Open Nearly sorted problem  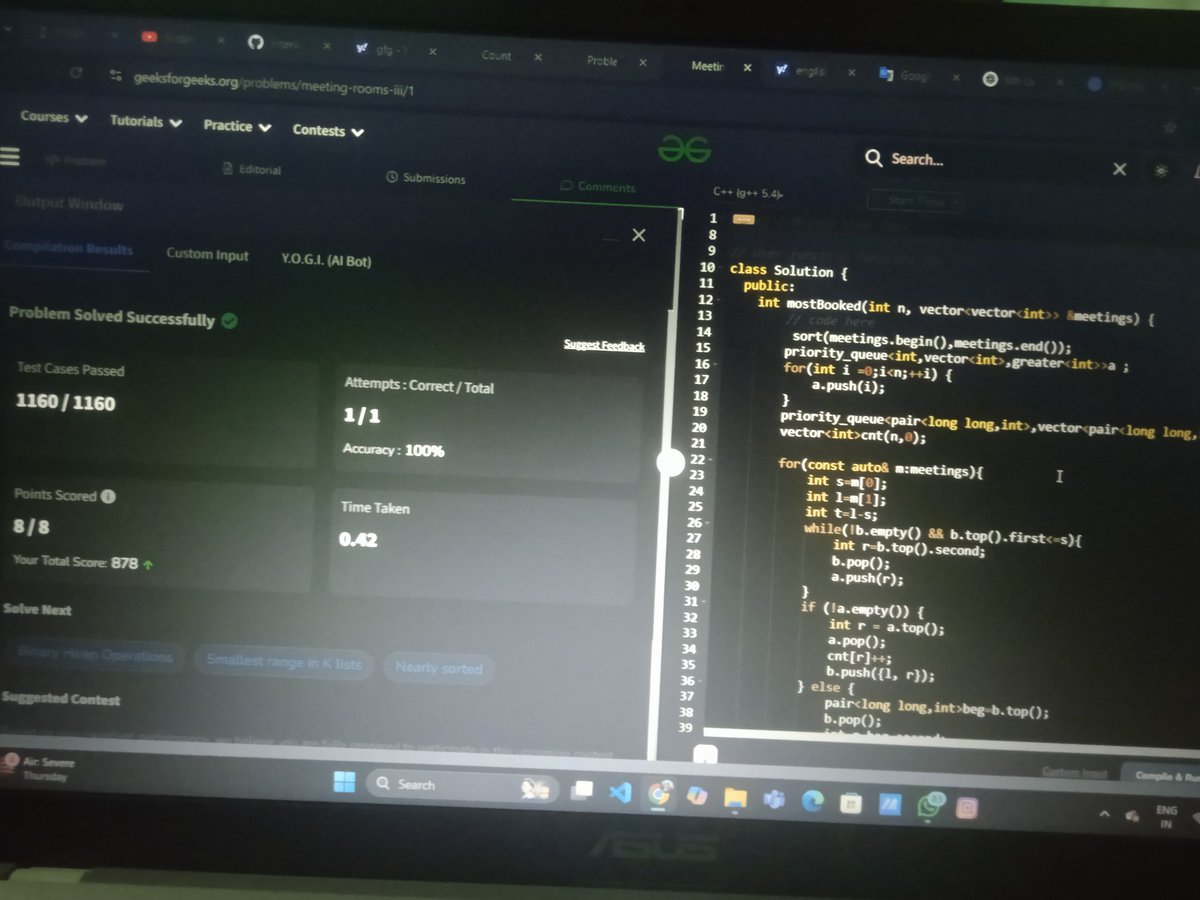439,667
